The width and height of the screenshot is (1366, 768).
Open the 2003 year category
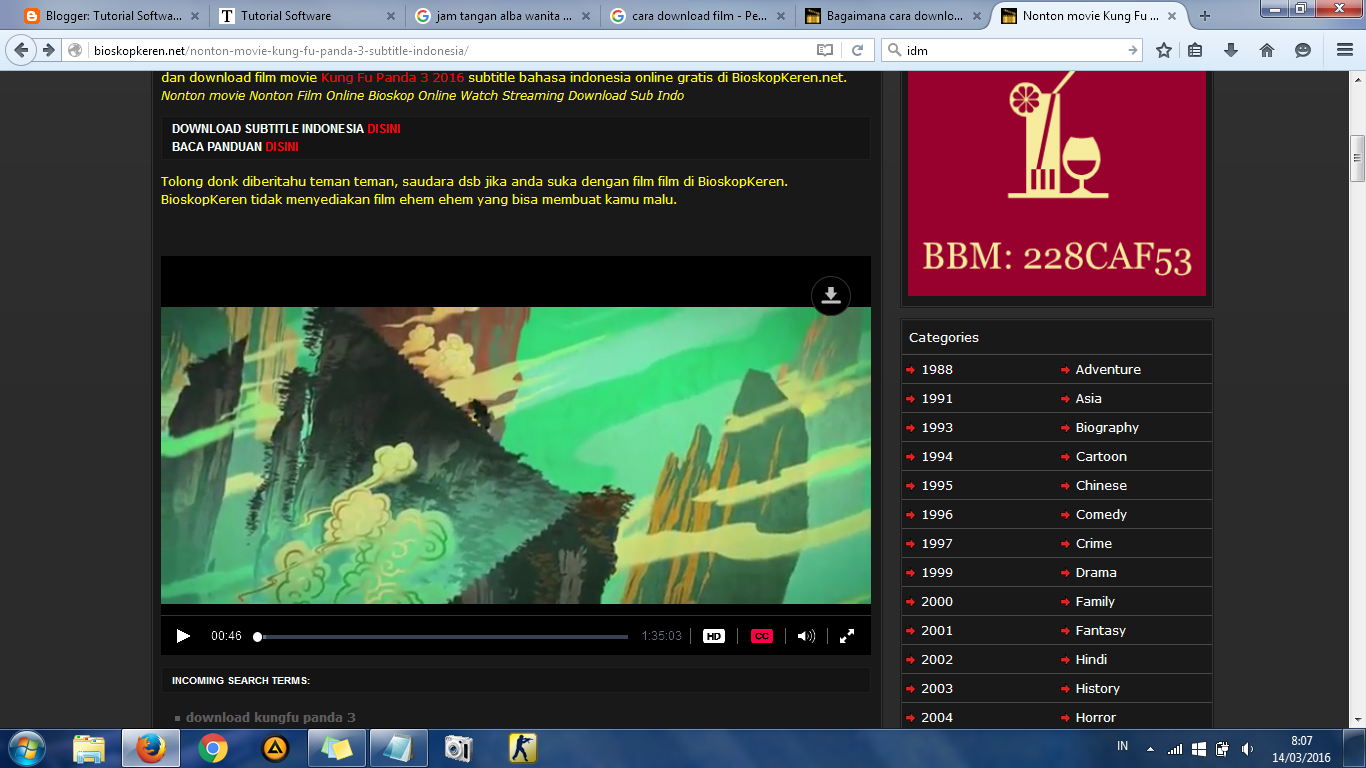(x=937, y=689)
